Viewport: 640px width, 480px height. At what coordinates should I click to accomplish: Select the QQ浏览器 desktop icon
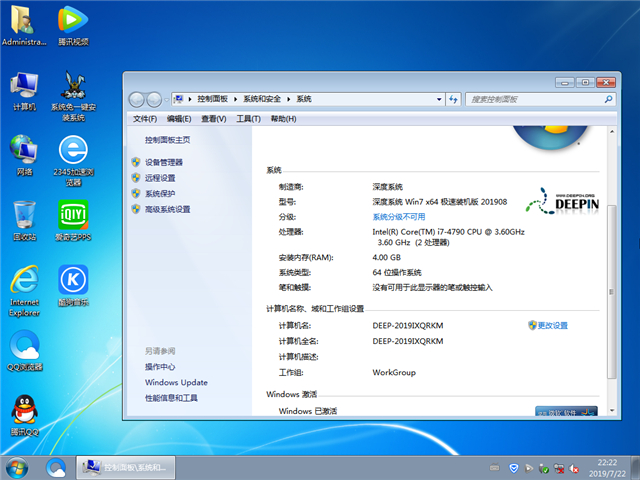click(x=24, y=350)
